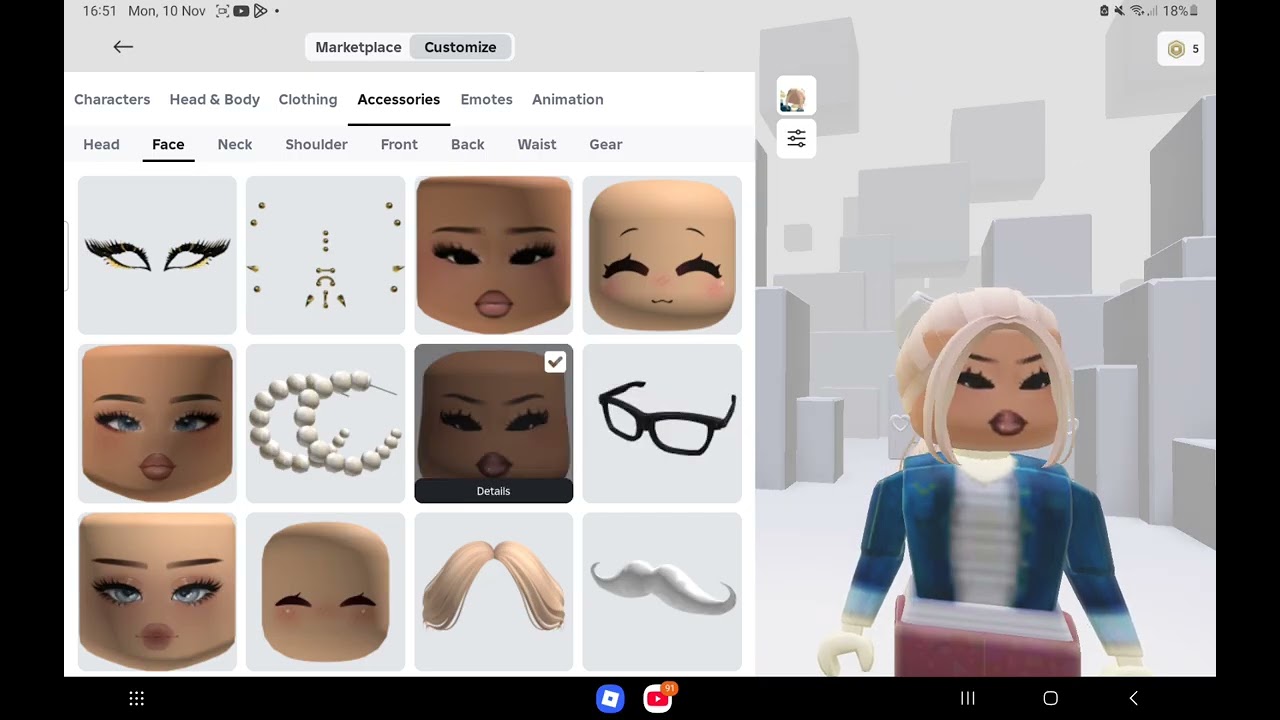The width and height of the screenshot is (1280, 720).
Task: Show Shoulder accessories
Action: (316, 144)
